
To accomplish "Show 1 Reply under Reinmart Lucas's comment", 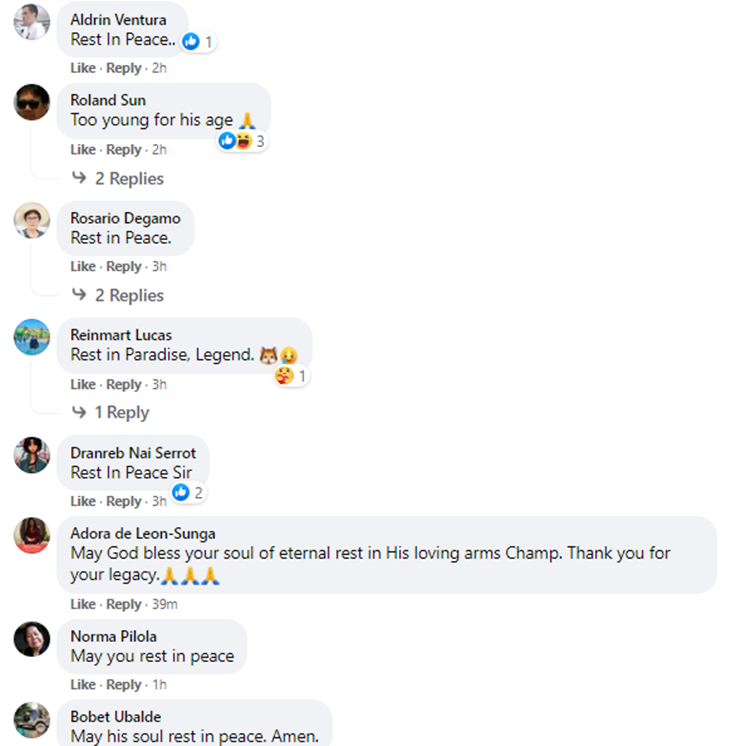I will [121, 413].
